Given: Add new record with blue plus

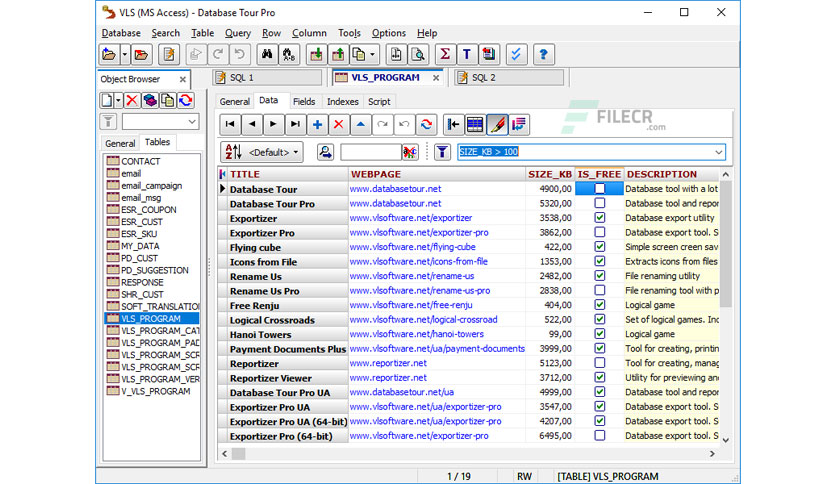Looking at the screenshot, I should click(317, 124).
